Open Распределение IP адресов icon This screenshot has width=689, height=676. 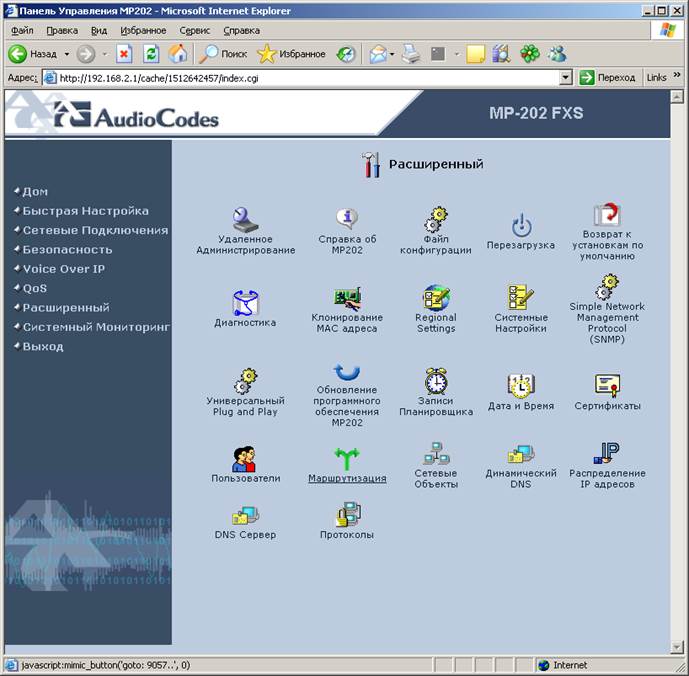(x=607, y=454)
